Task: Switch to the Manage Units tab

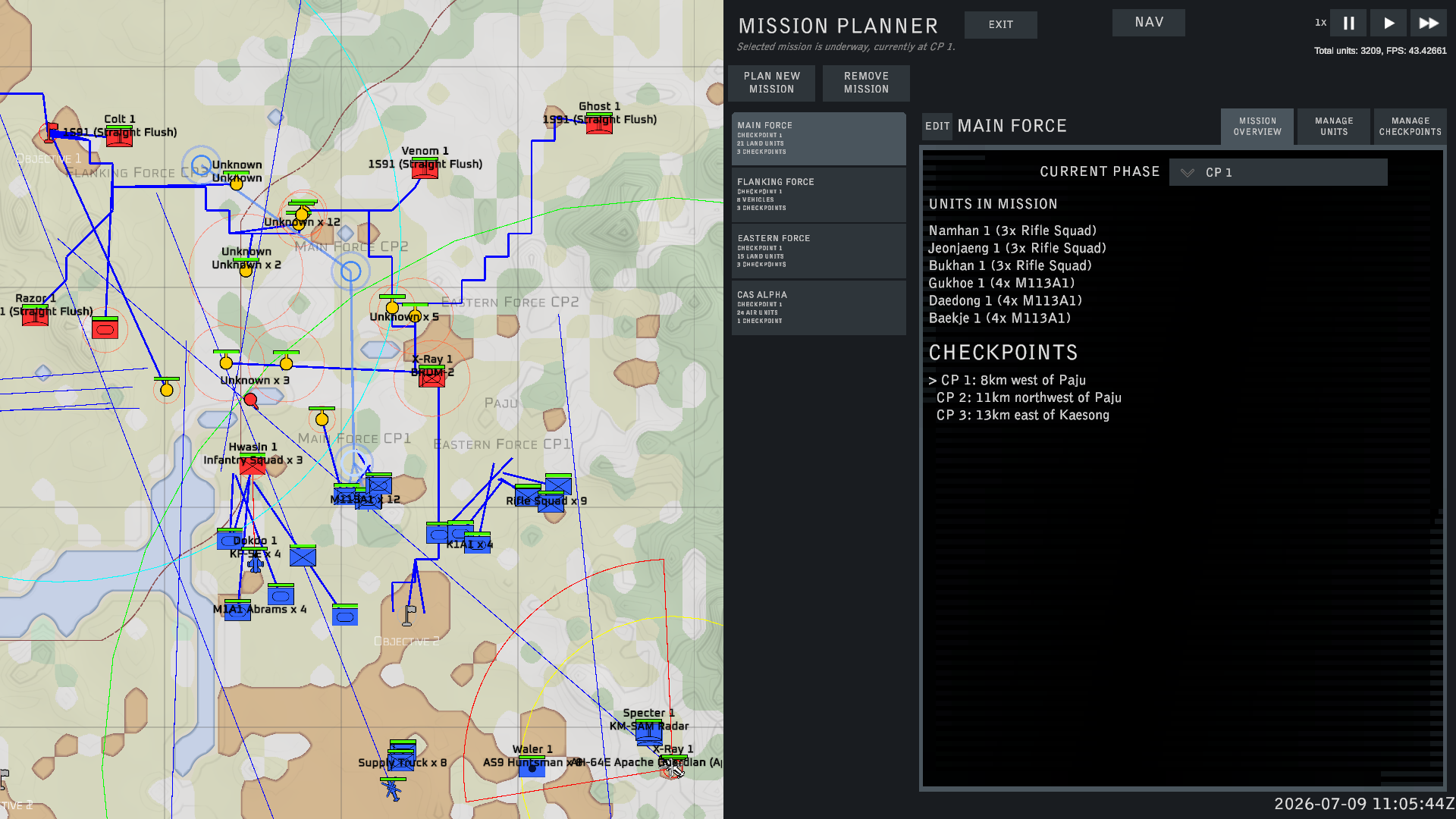Action: (1334, 127)
